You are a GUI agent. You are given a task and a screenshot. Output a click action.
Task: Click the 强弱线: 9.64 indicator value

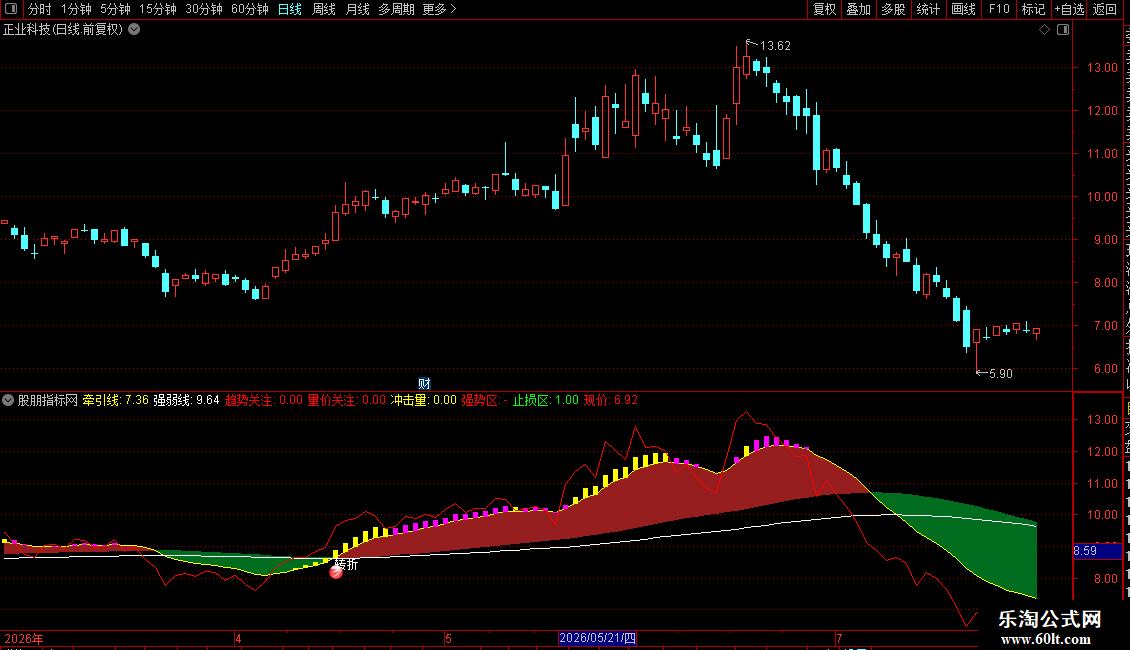point(186,400)
